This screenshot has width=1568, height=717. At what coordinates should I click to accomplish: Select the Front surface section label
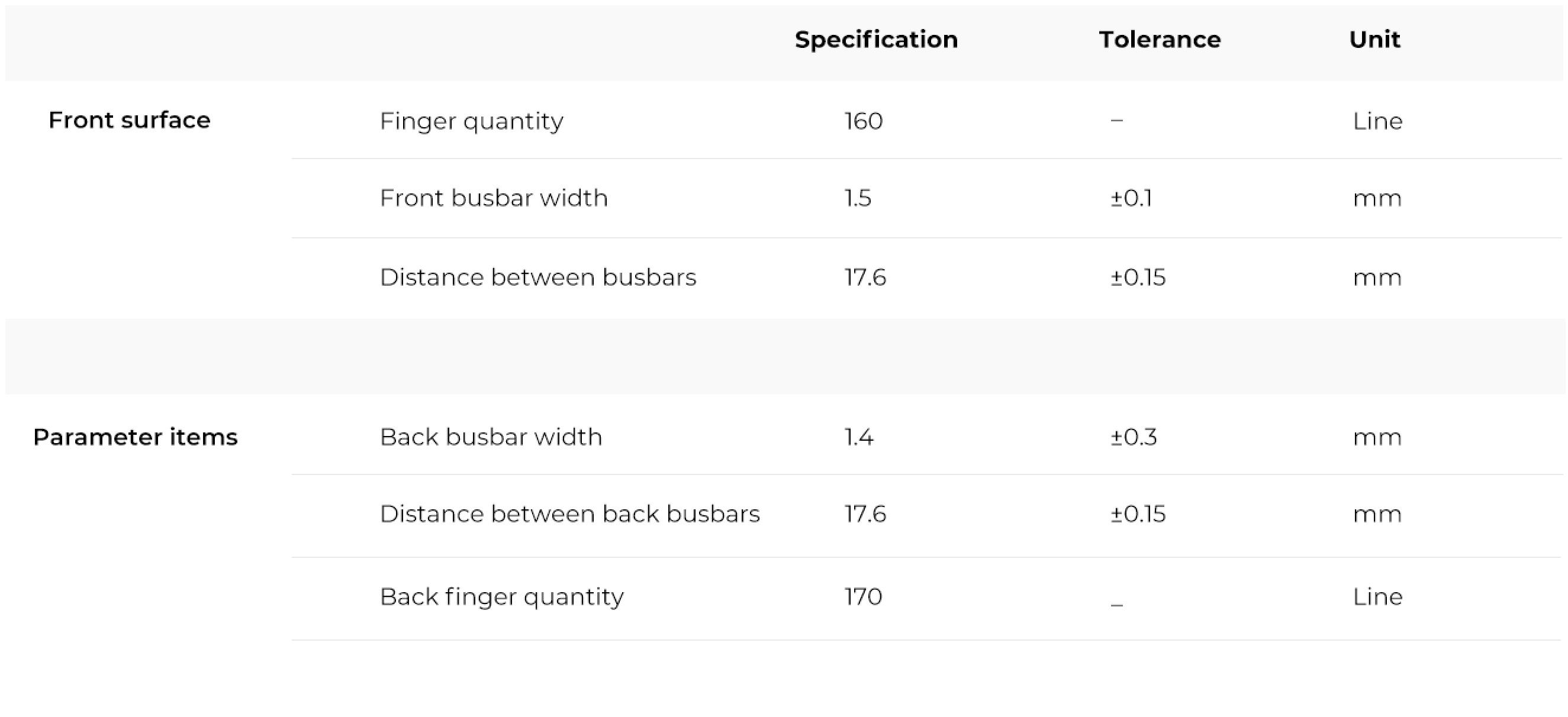click(129, 120)
